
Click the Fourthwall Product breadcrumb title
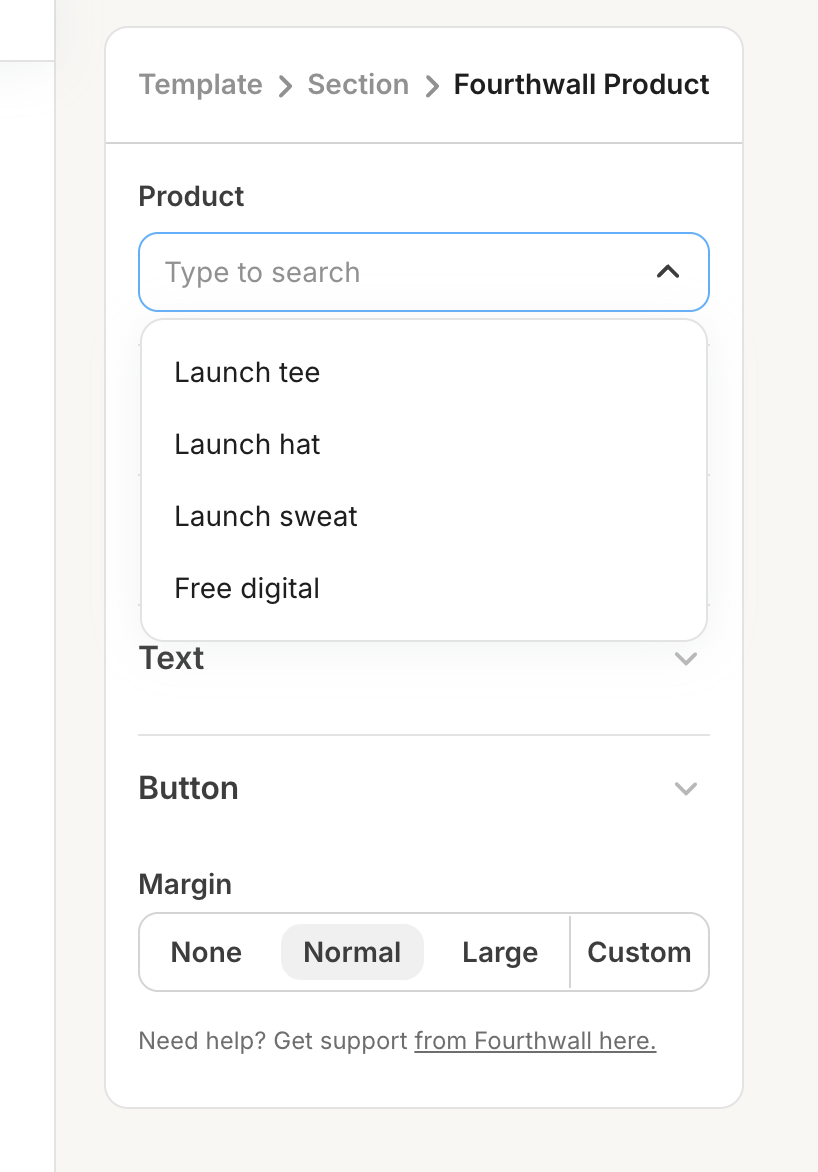click(x=581, y=85)
